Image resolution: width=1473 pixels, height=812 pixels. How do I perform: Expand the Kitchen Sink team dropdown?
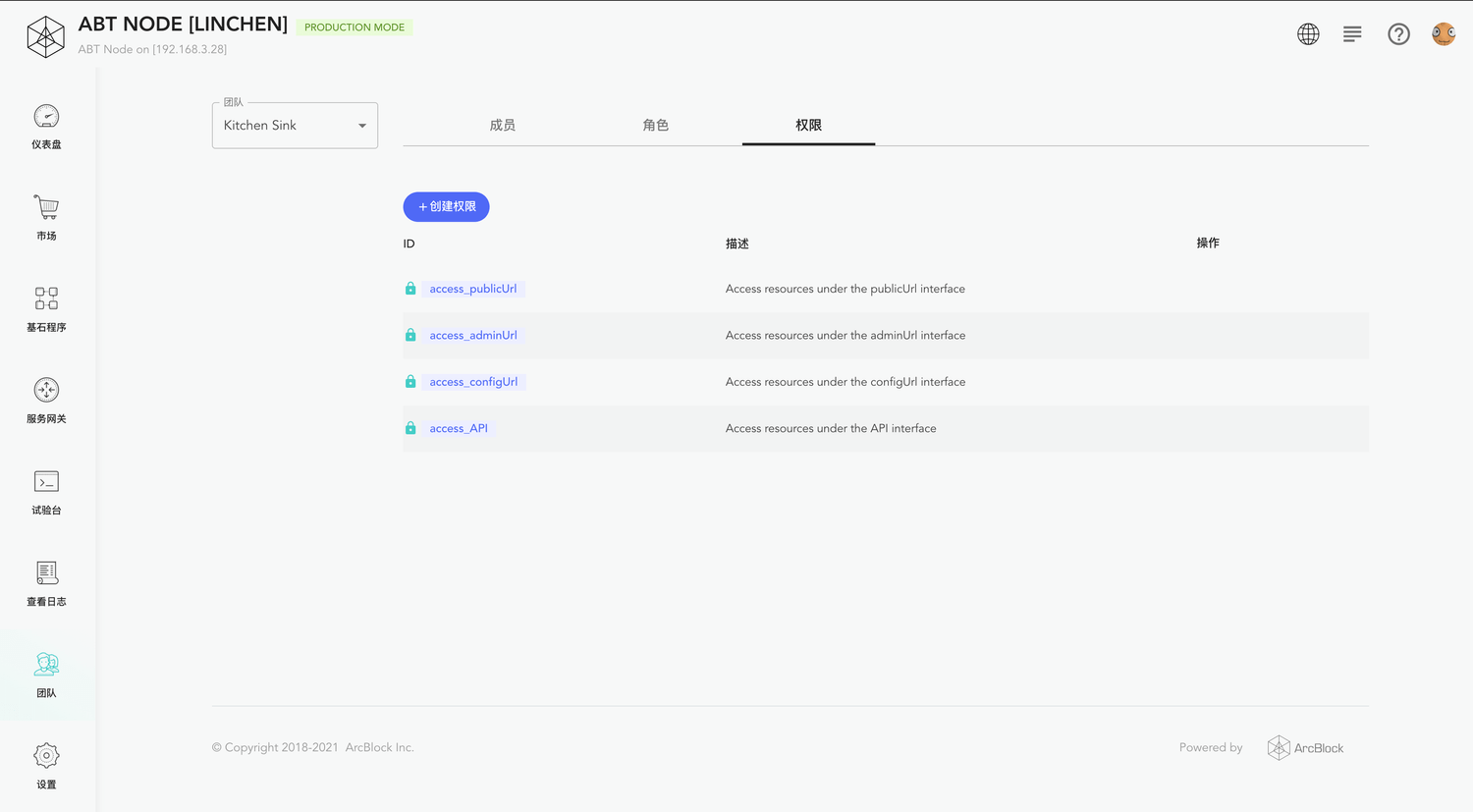(295, 126)
